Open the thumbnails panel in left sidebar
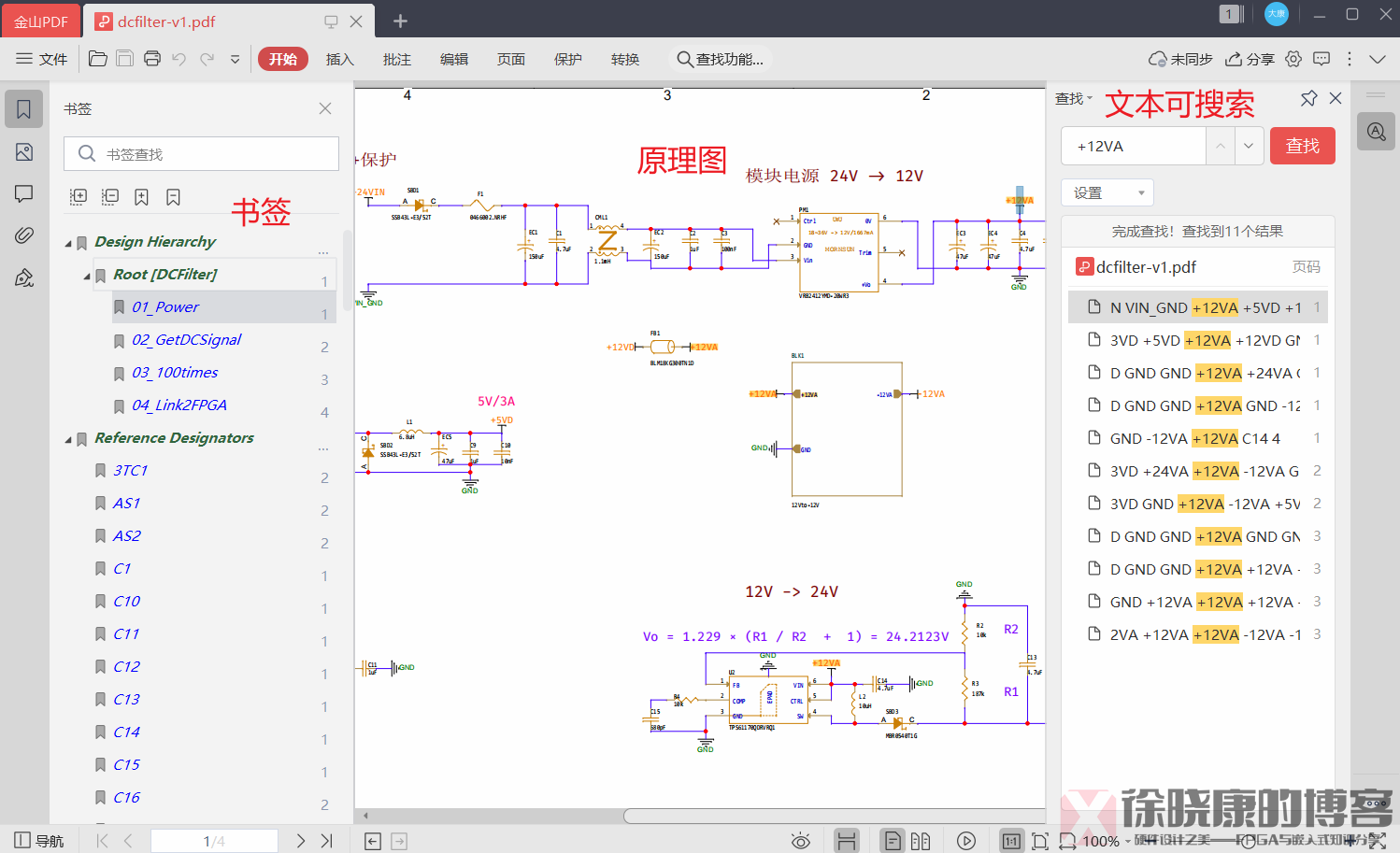Screen dimensions: 1400x853 24,152
